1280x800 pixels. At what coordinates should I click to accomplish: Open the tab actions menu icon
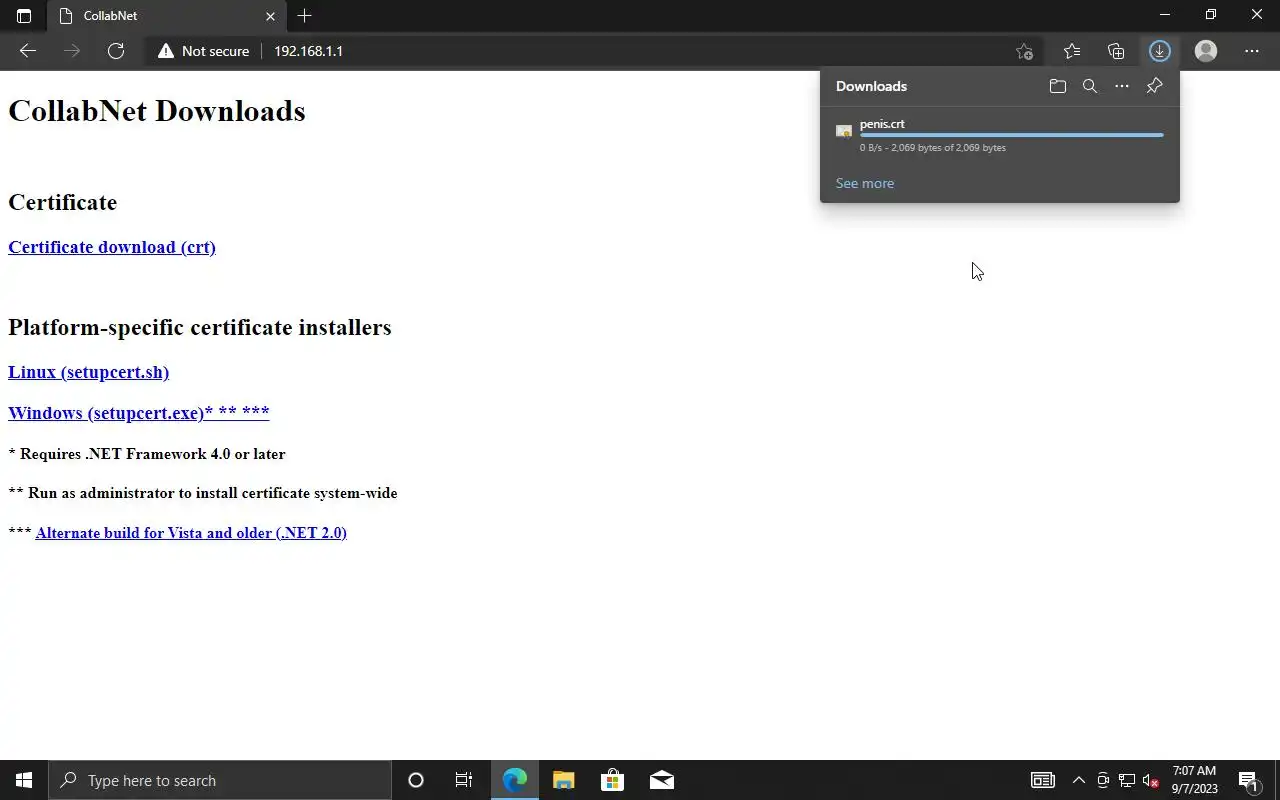click(24, 16)
